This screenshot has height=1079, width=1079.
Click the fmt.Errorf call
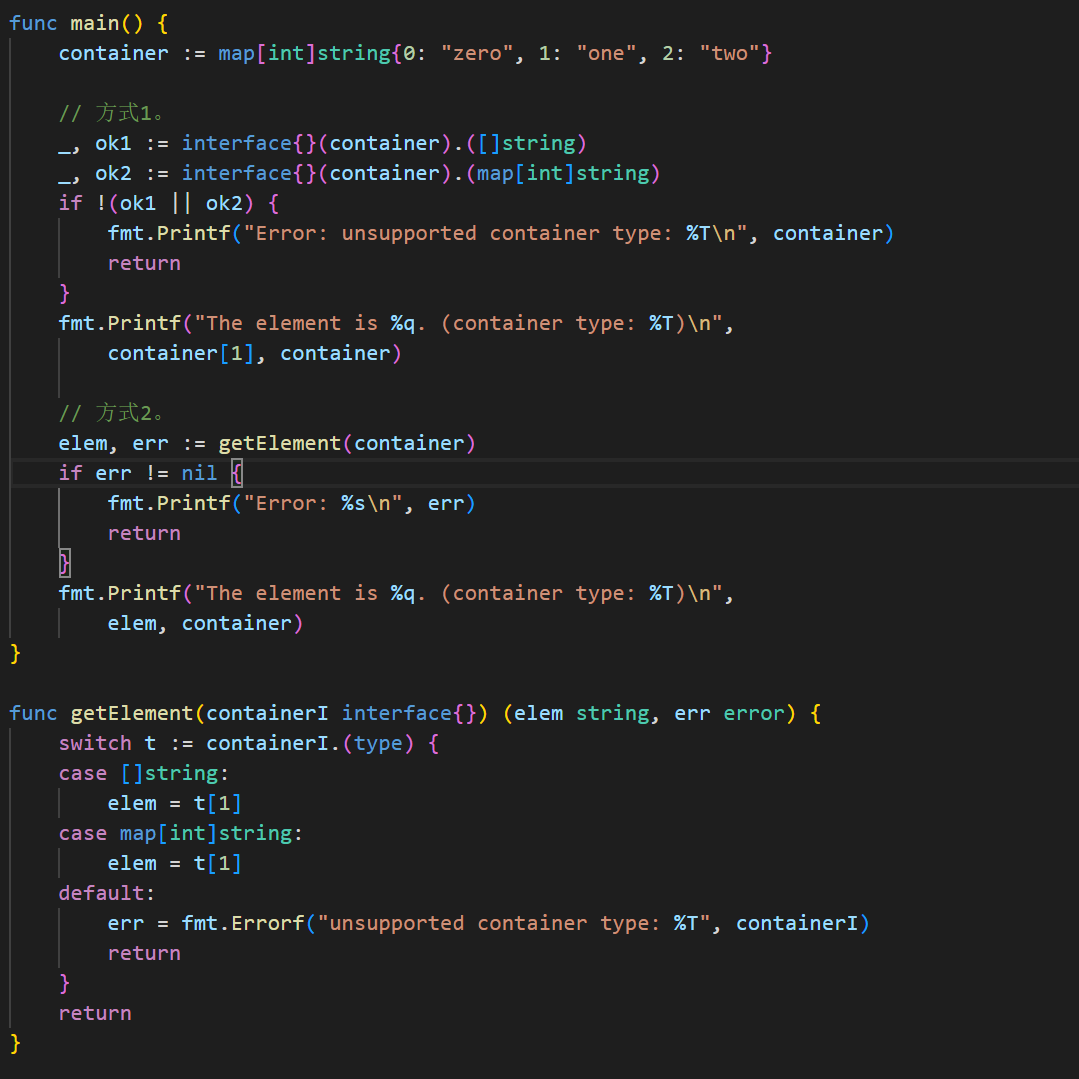click(x=242, y=923)
